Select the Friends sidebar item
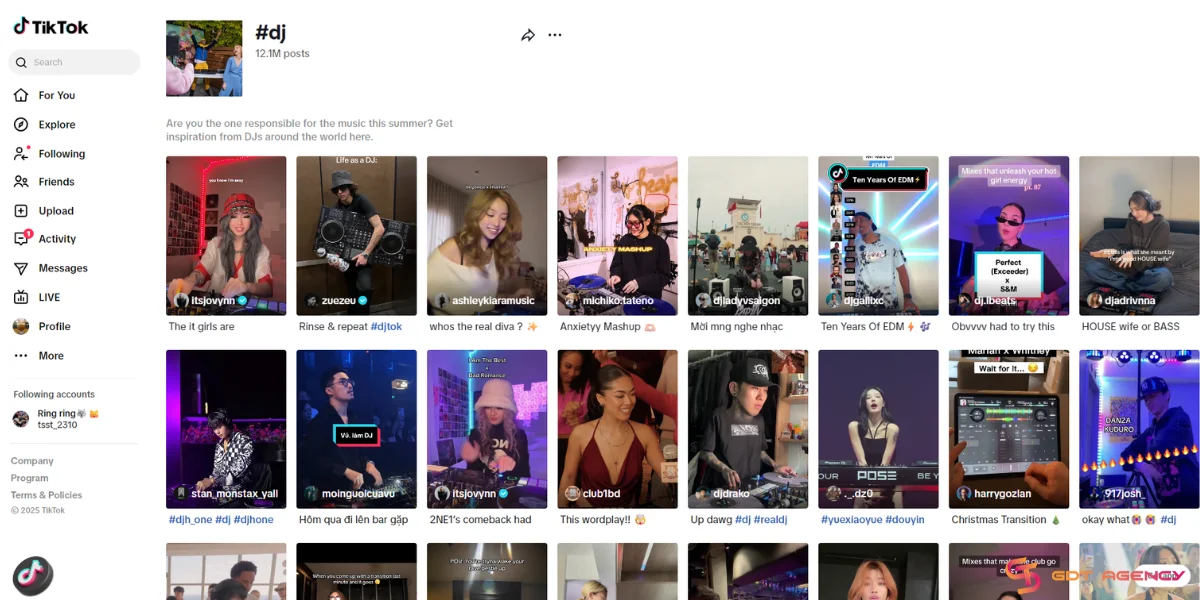Image resolution: width=1200 pixels, height=600 pixels. [x=56, y=182]
